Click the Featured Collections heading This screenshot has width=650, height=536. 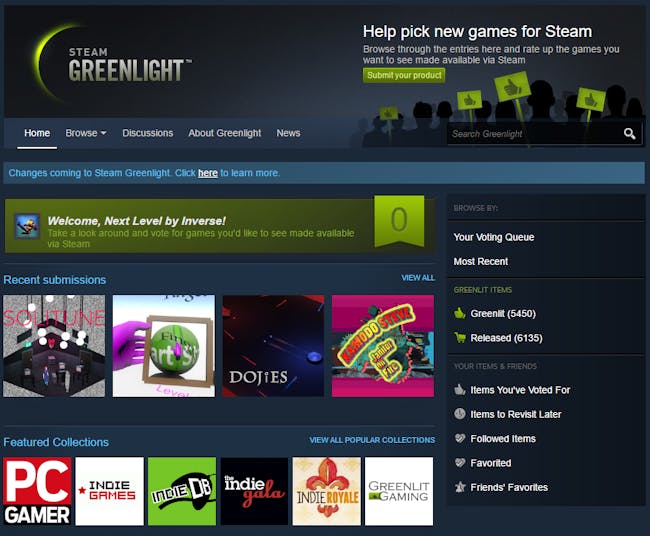click(56, 442)
